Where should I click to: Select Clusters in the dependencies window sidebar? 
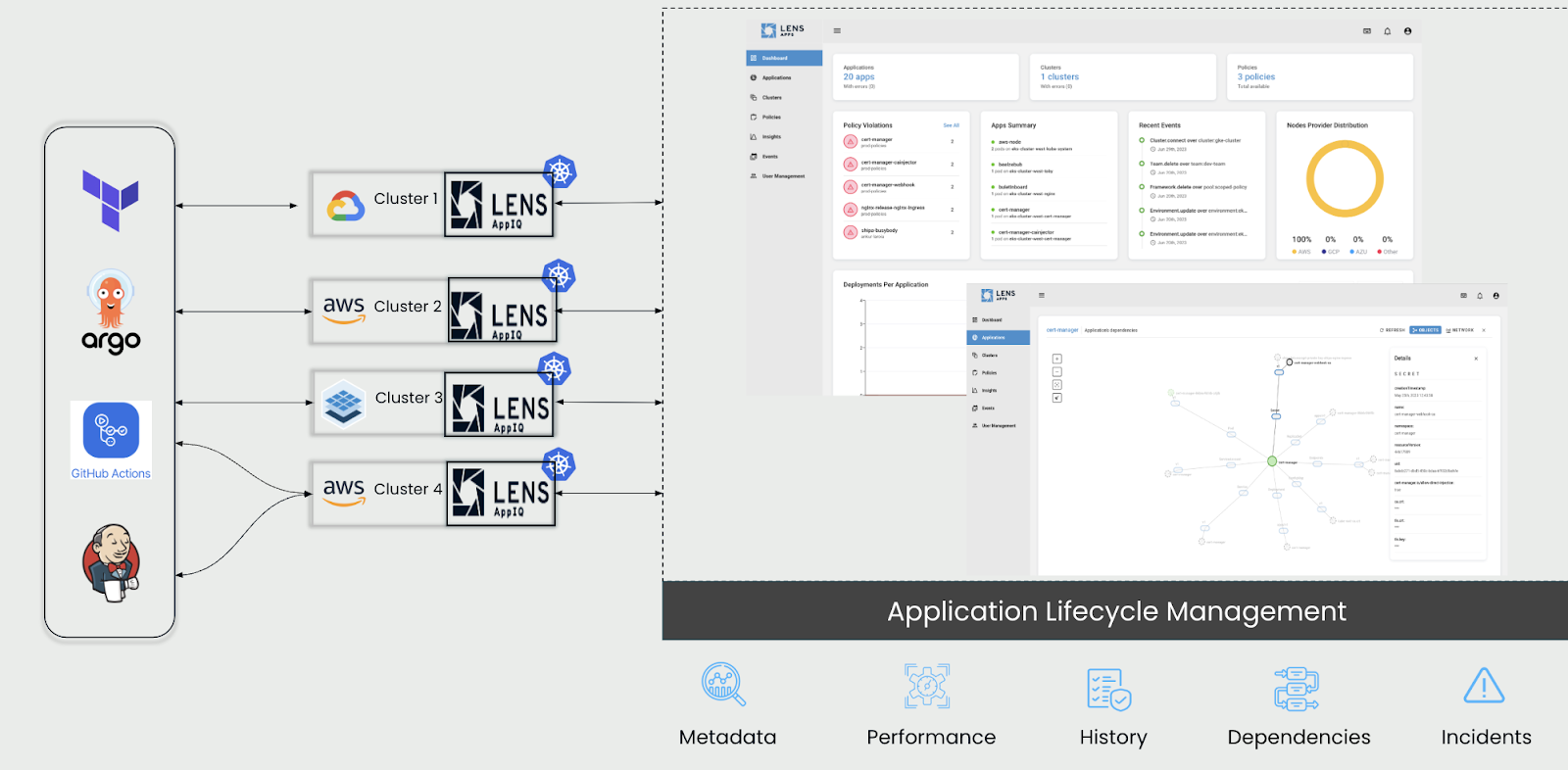(999, 356)
